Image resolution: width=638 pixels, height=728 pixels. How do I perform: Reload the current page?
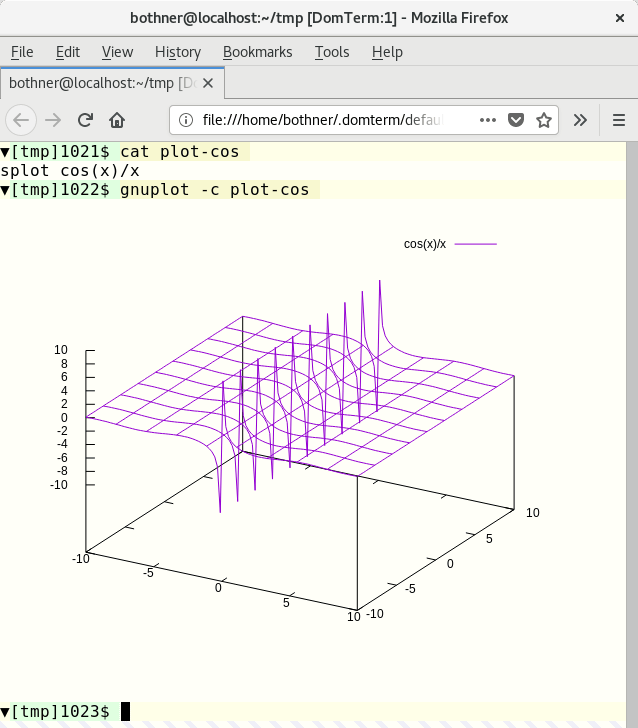pyautogui.click(x=85, y=120)
